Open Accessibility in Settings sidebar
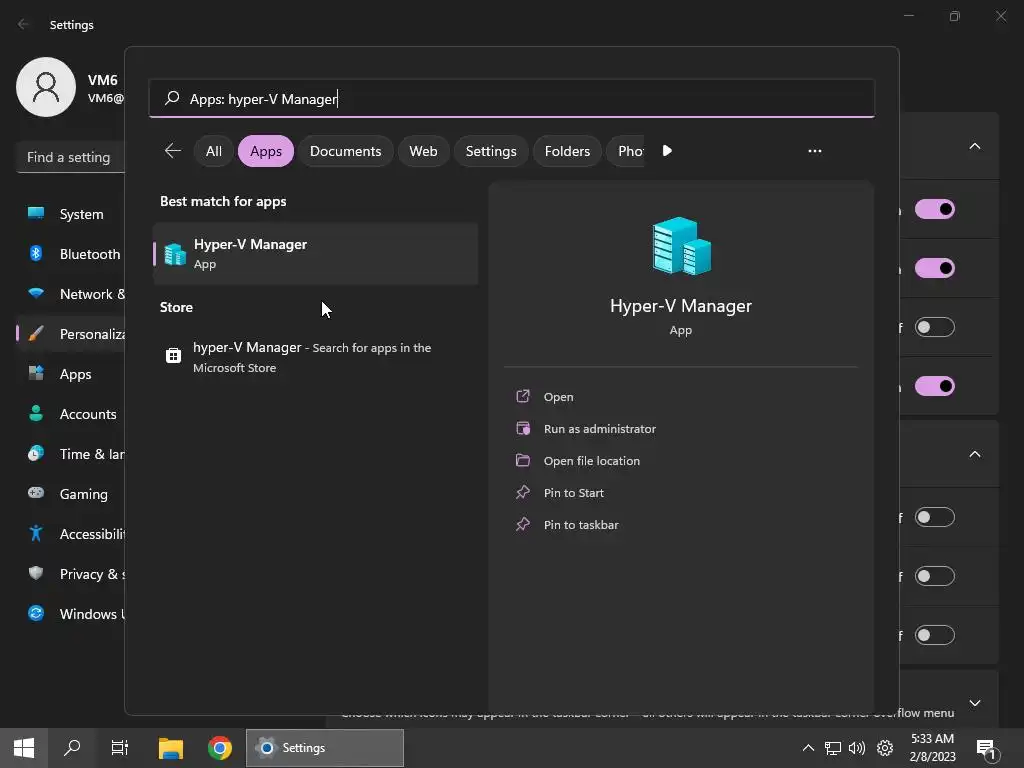 click(71, 534)
